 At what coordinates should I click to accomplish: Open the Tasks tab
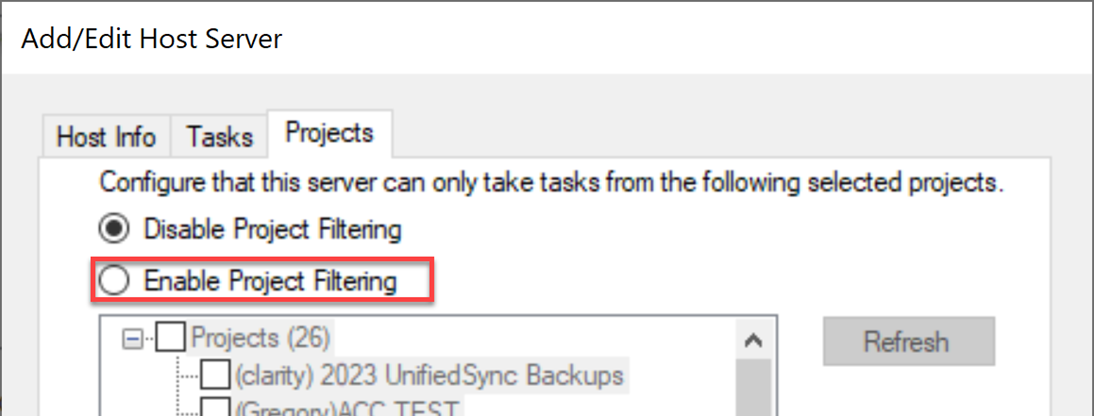[220, 136]
